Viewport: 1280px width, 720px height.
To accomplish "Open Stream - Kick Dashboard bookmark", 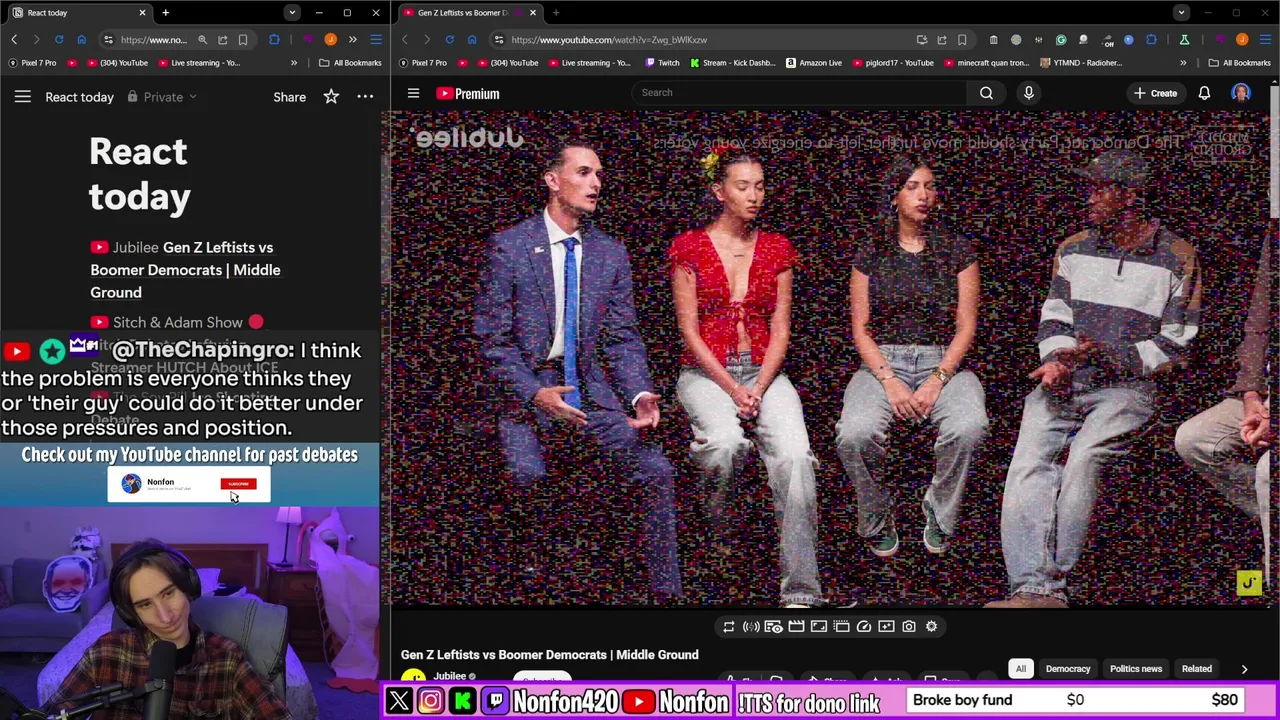I will coord(732,63).
